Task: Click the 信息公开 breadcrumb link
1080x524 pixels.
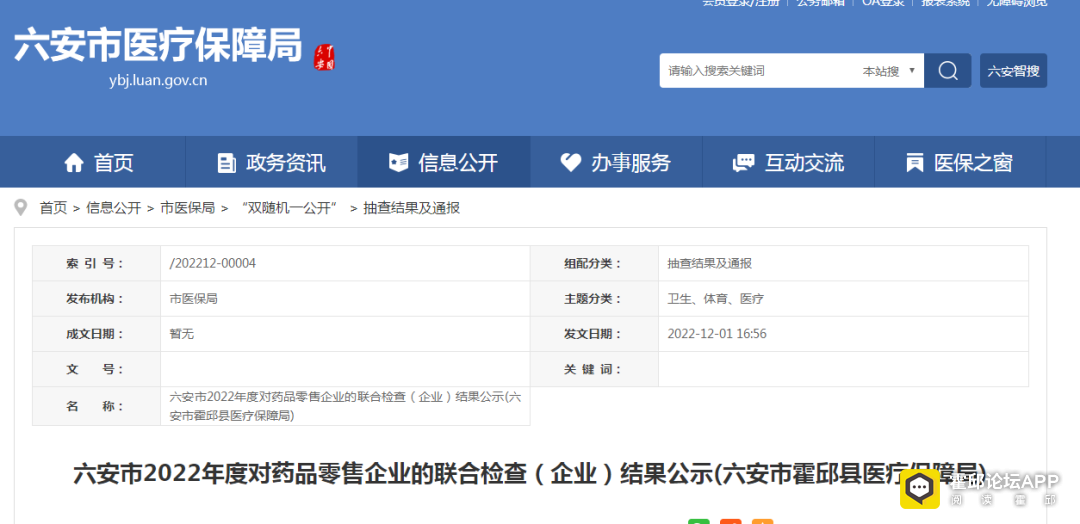Action: coord(114,208)
